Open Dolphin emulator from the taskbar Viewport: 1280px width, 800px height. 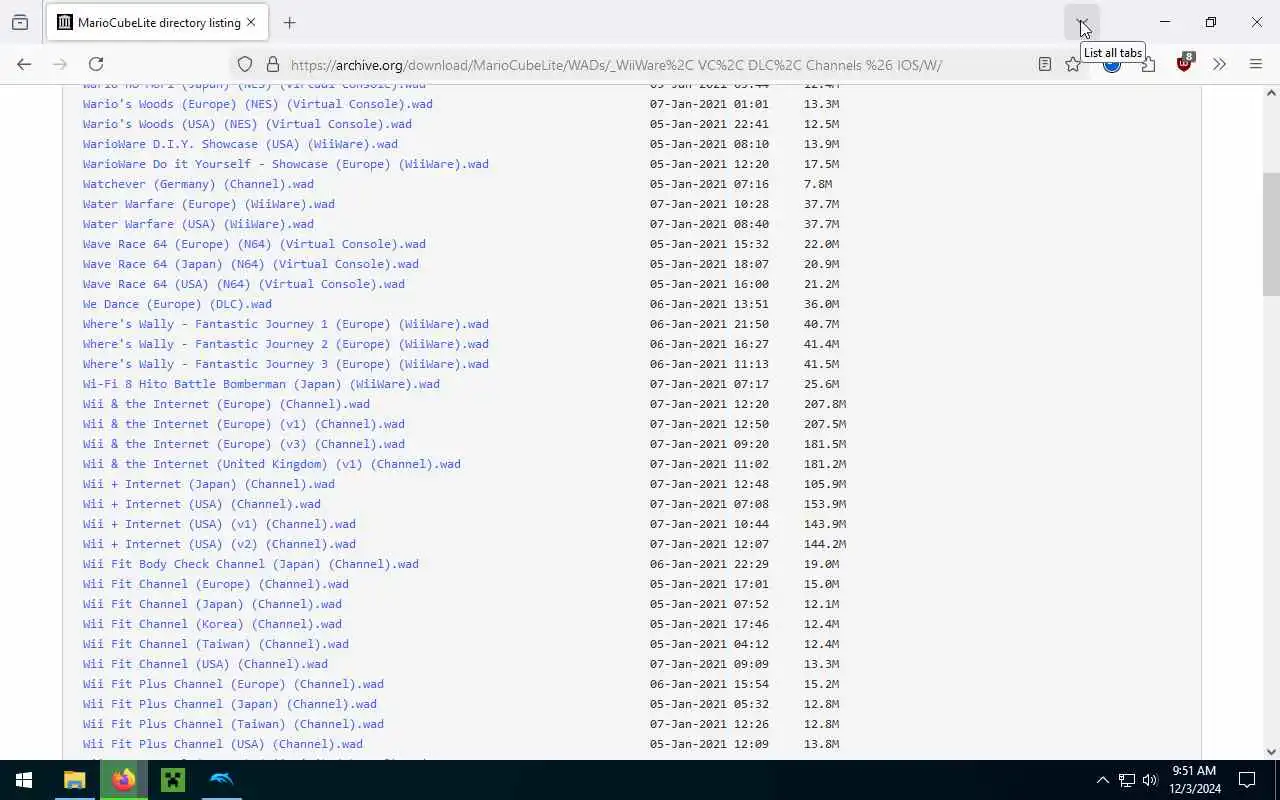[x=222, y=780]
